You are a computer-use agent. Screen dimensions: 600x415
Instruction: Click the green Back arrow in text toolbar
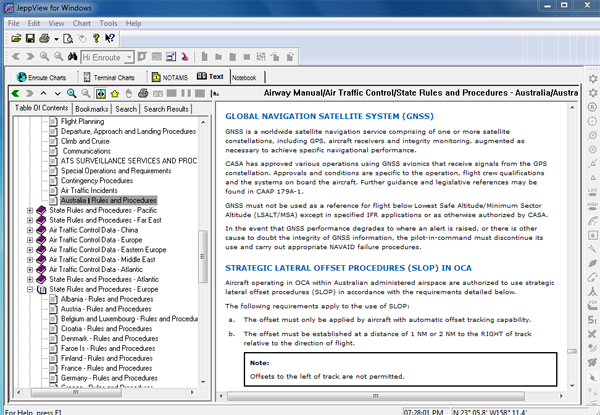coord(16,93)
